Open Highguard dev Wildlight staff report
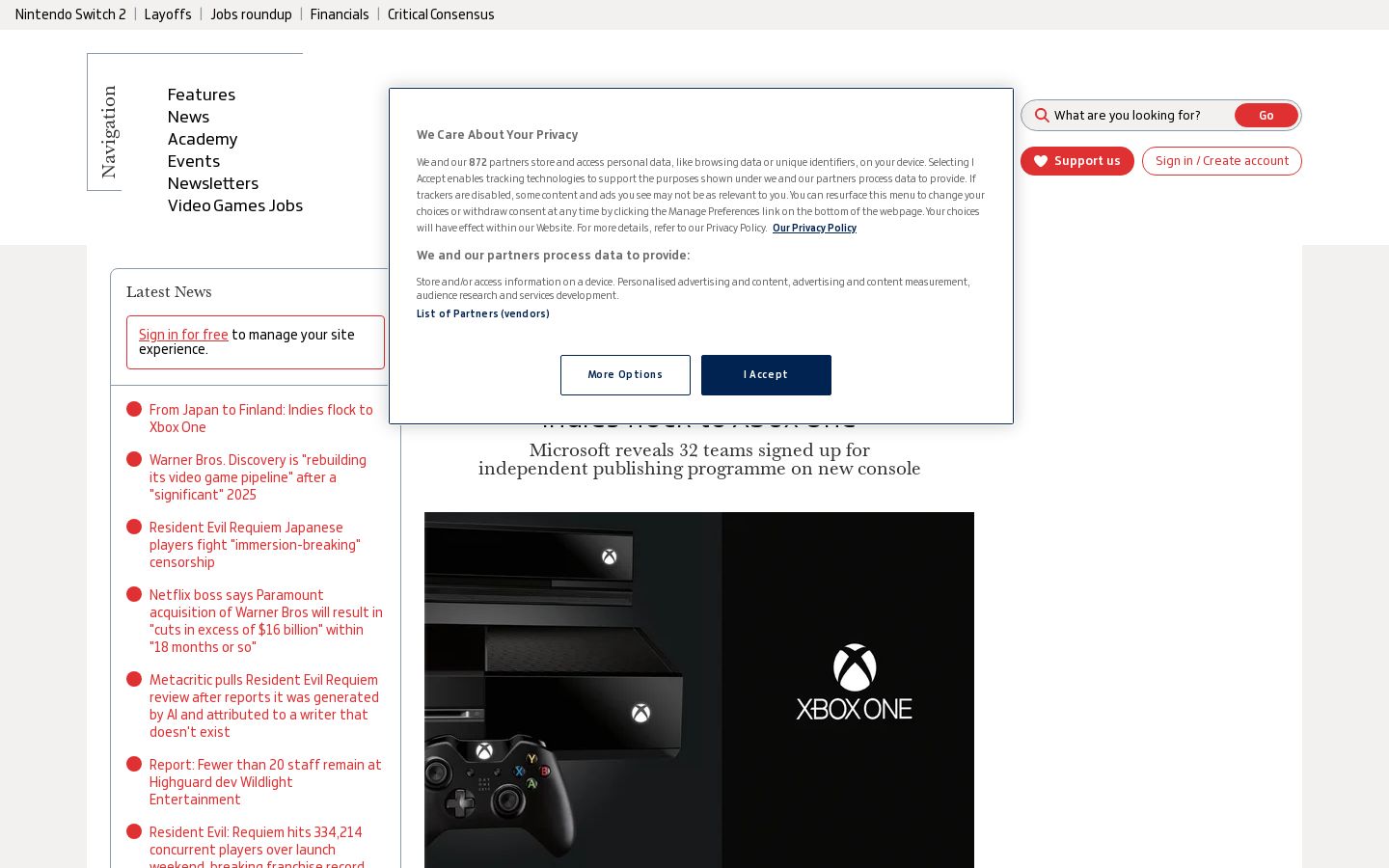The height and width of the screenshot is (868, 1389). pyautogui.click(x=265, y=782)
